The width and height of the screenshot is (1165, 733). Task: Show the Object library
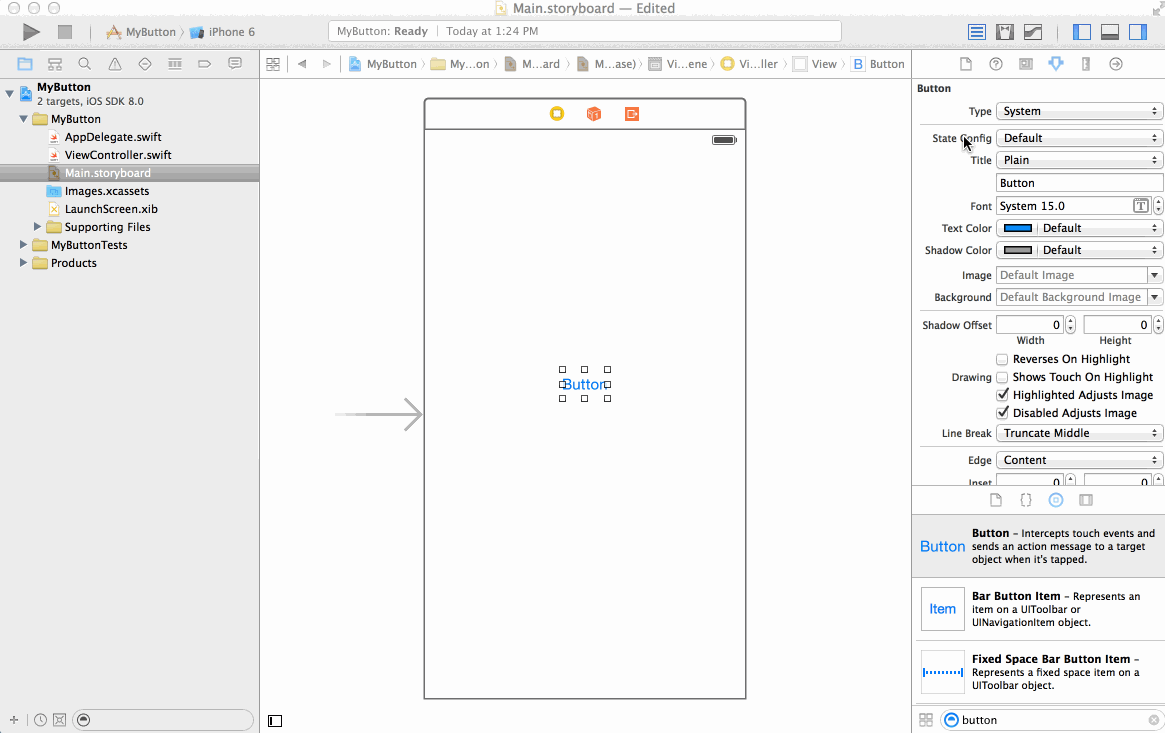click(1056, 500)
